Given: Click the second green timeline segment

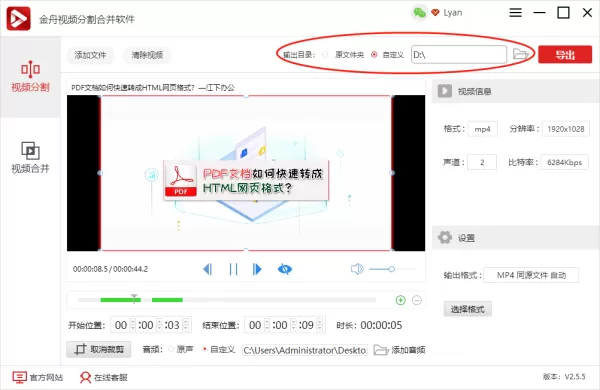Looking at the screenshot, I should (167, 300).
